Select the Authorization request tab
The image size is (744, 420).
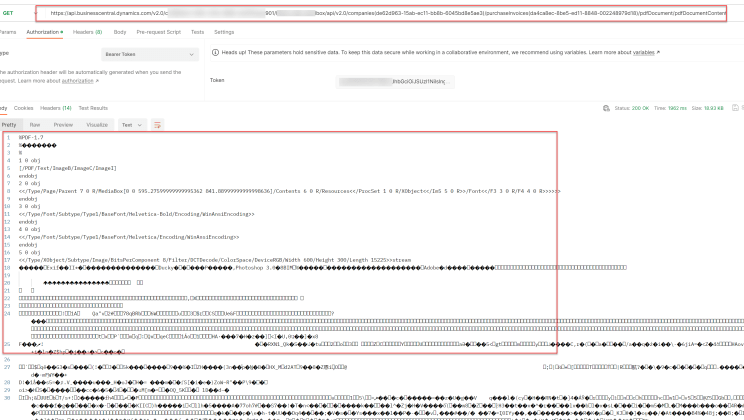tap(45, 32)
